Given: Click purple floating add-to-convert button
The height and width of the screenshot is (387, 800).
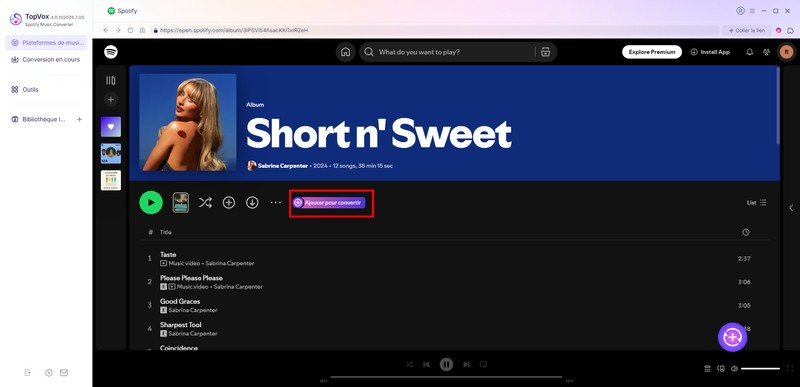Looking at the screenshot, I should tap(733, 337).
